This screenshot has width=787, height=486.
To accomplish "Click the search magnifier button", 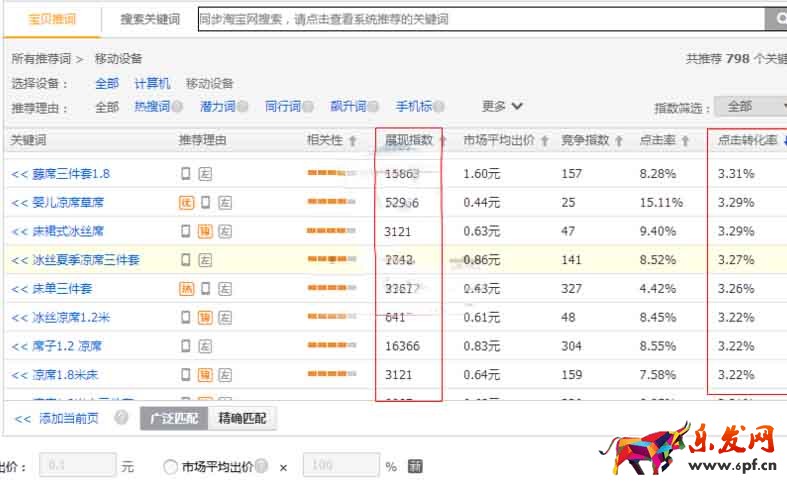I will (776, 19).
